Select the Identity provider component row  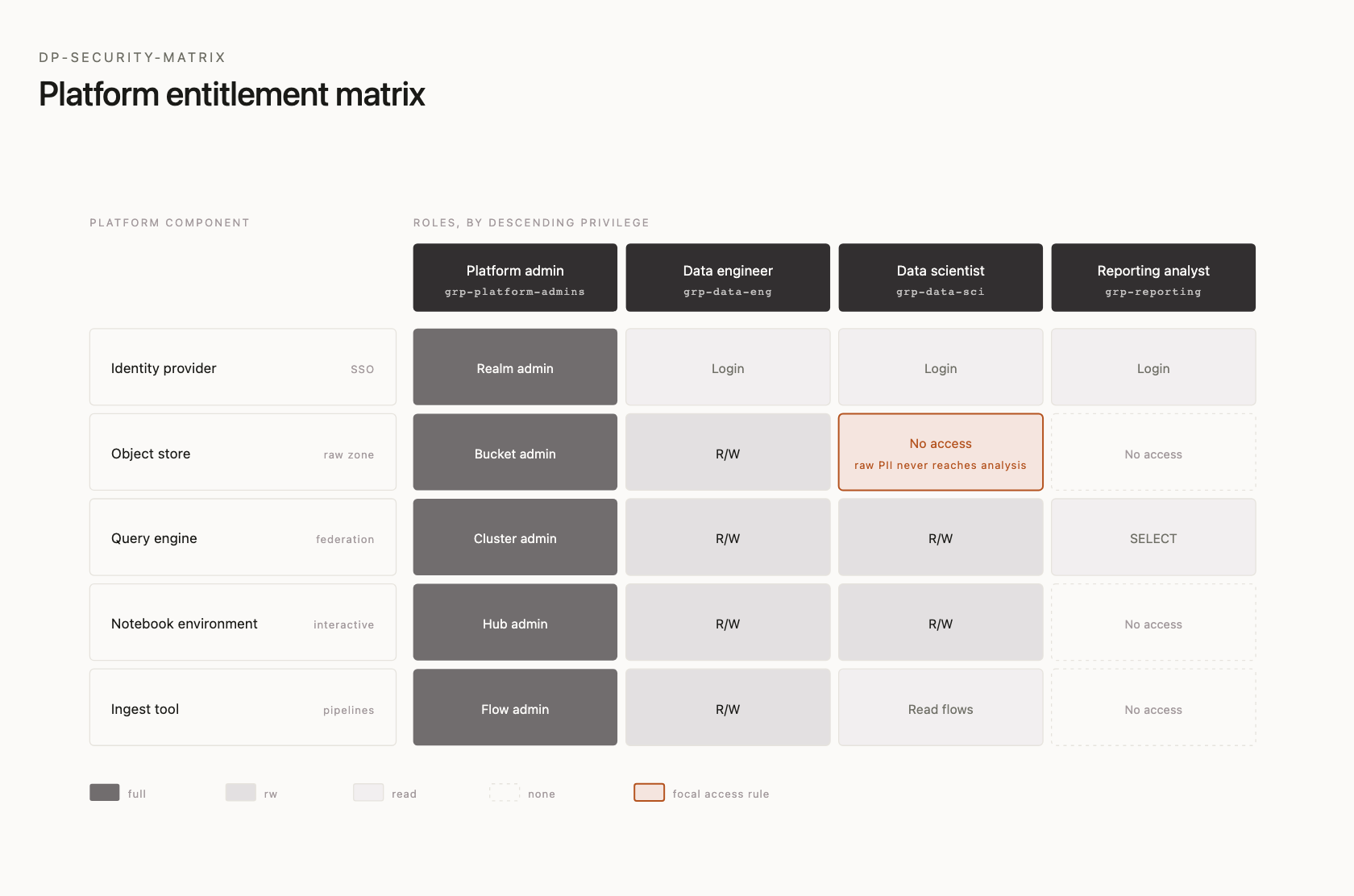pyautogui.click(x=243, y=367)
